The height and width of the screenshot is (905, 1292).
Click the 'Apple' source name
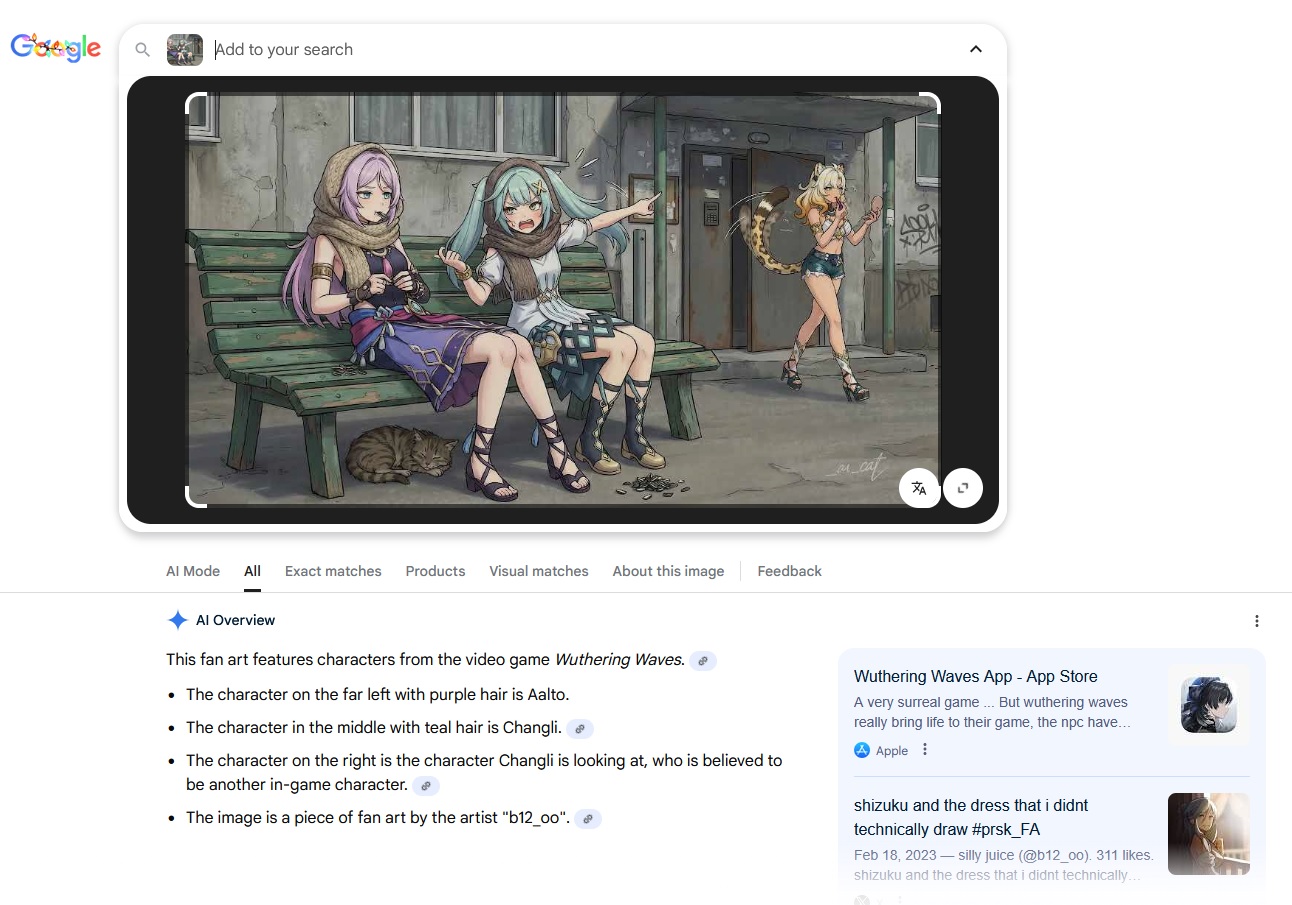892,750
